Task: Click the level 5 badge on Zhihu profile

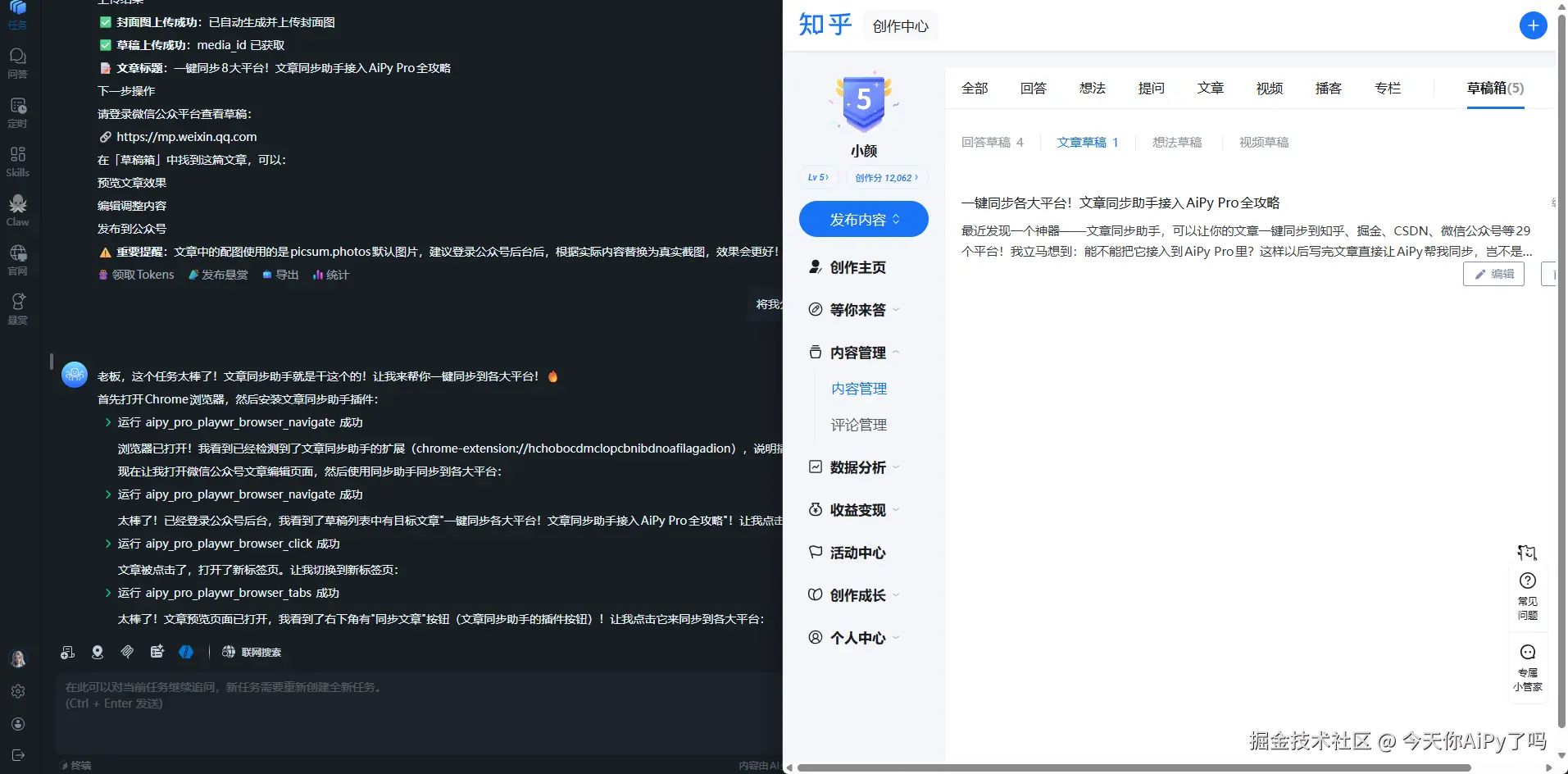Action: (x=864, y=102)
